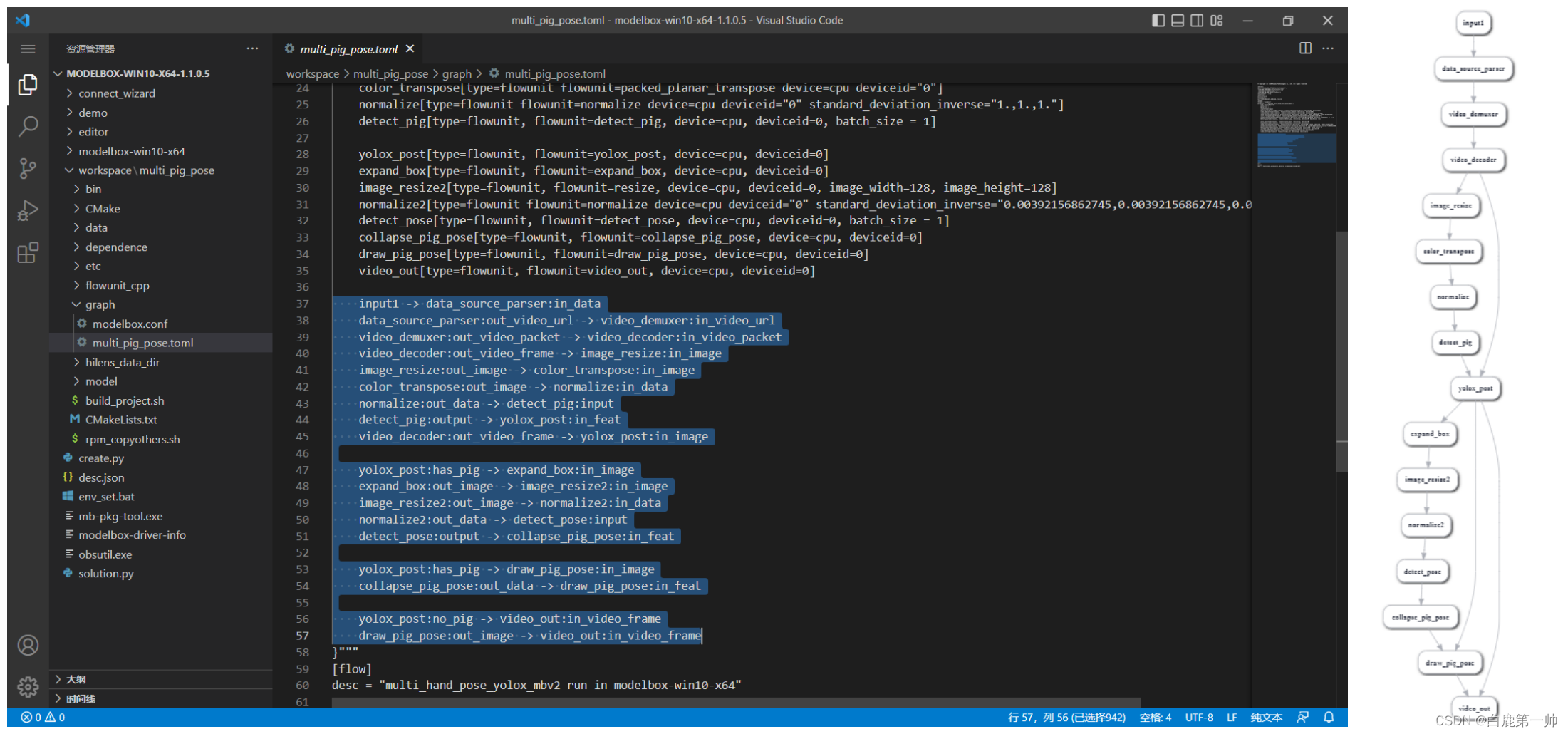Toggle secondary side bar layout icon

pos(1197,21)
